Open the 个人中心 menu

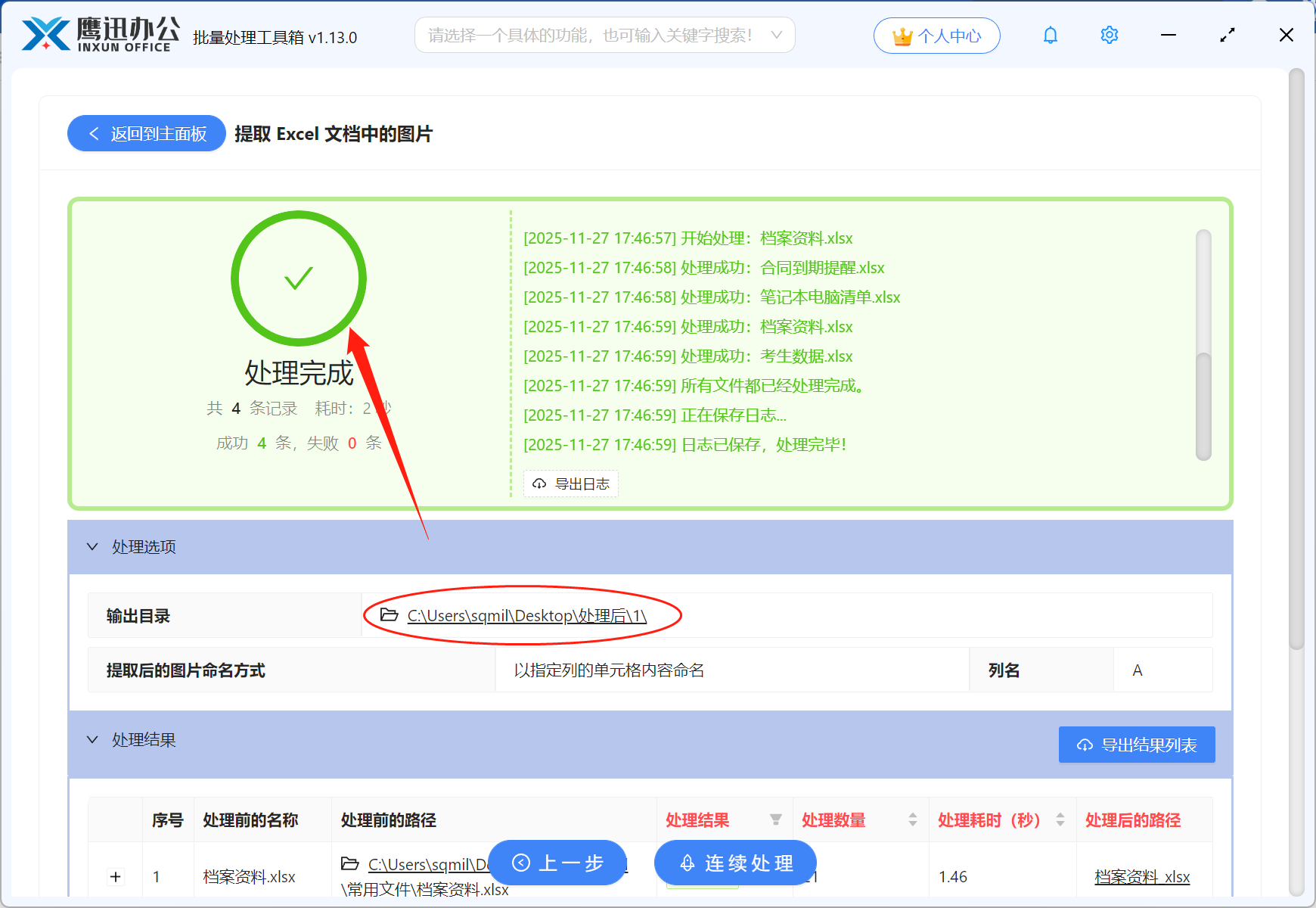click(936, 35)
